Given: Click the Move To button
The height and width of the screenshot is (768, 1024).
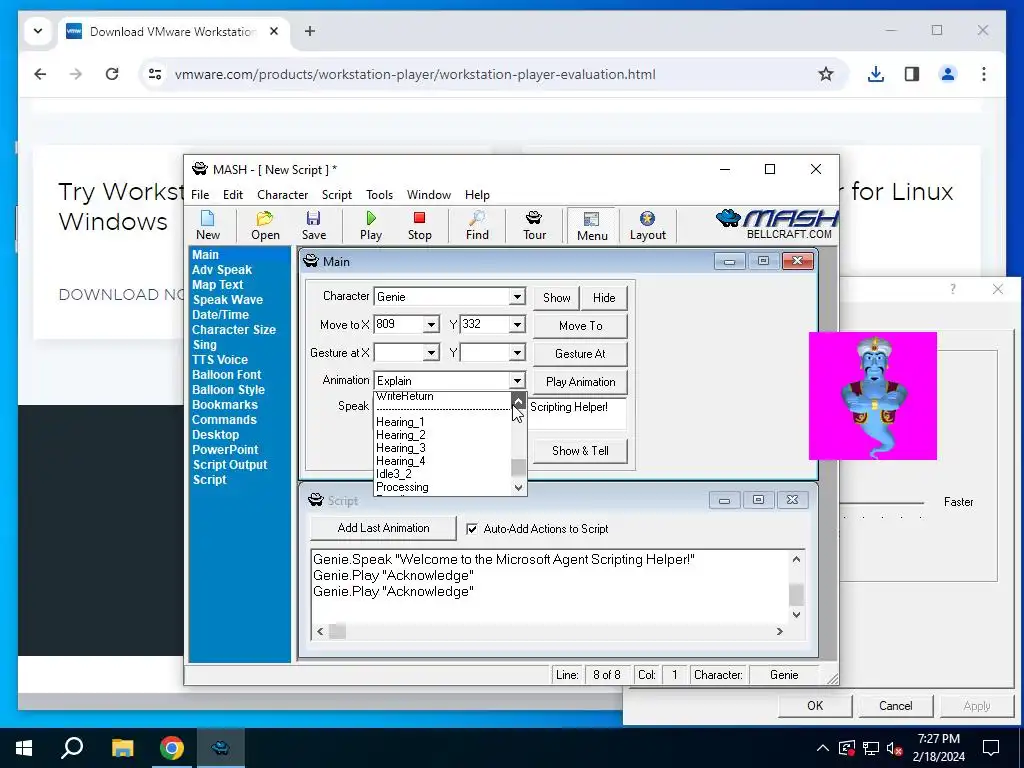Looking at the screenshot, I should pyautogui.click(x=581, y=326).
